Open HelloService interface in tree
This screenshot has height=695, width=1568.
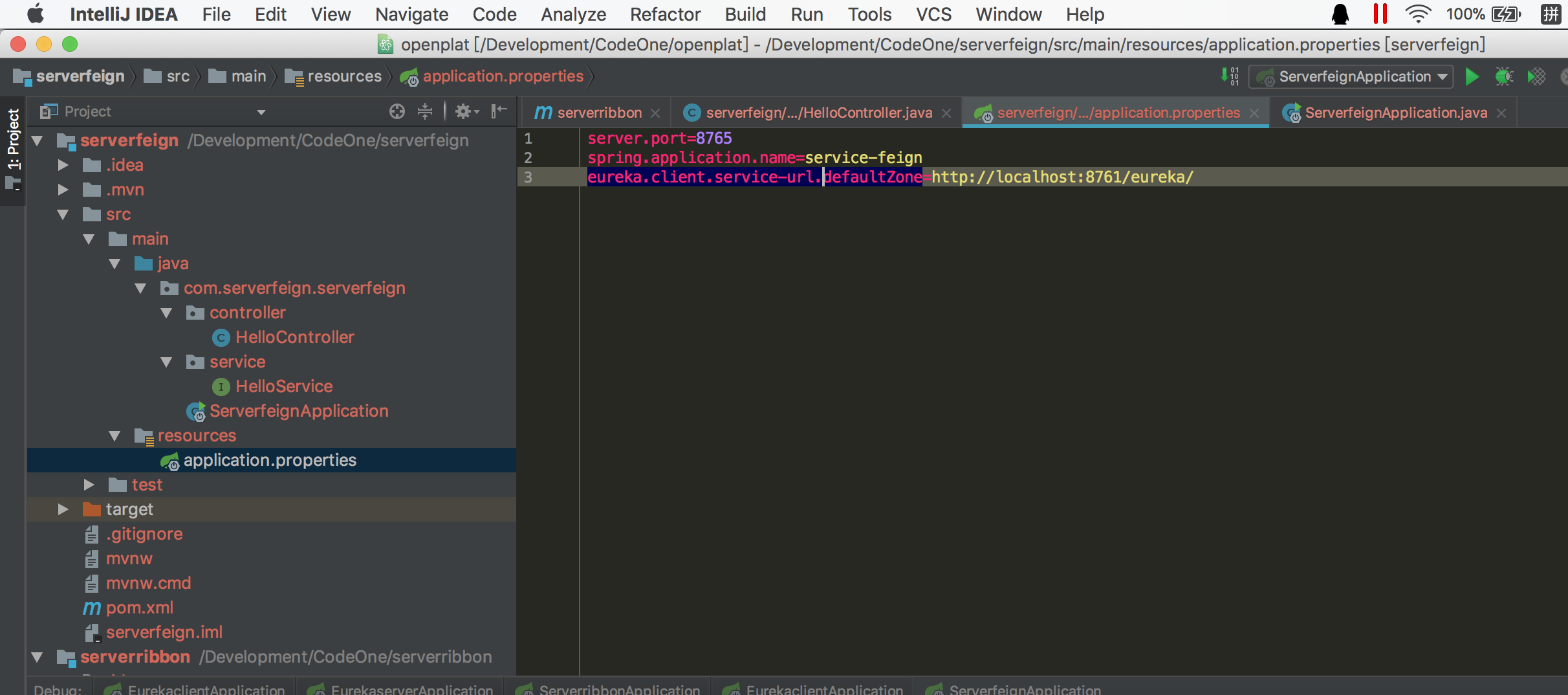tap(283, 386)
